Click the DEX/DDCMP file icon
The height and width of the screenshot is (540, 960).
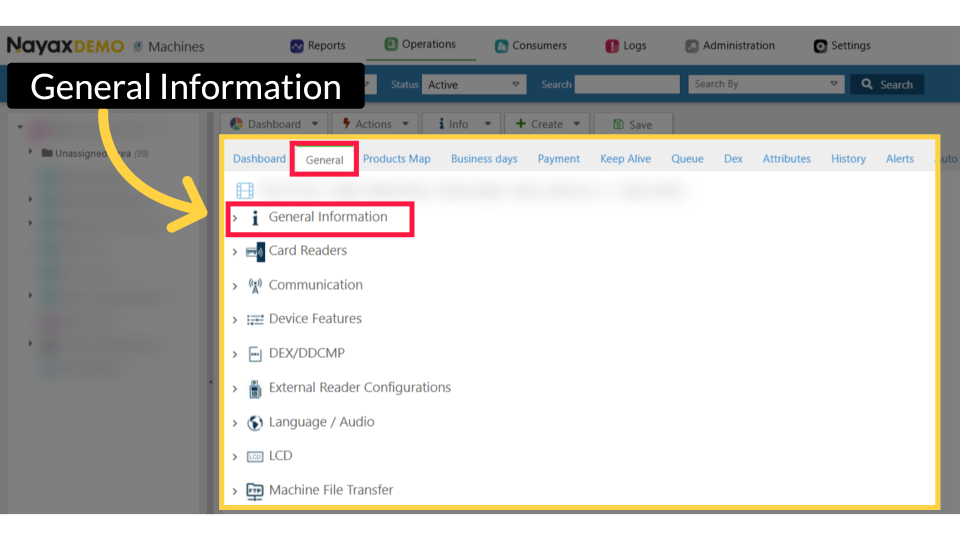click(255, 354)
